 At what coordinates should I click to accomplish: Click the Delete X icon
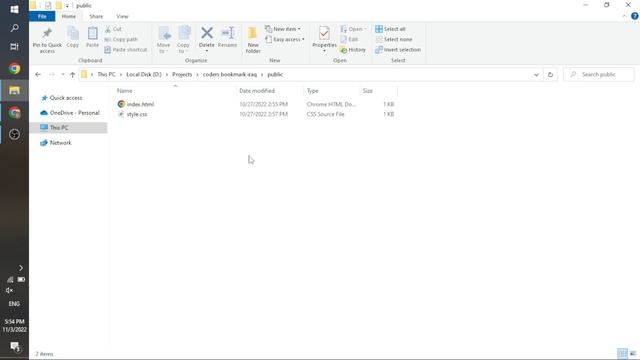click(x=207, y=33)
